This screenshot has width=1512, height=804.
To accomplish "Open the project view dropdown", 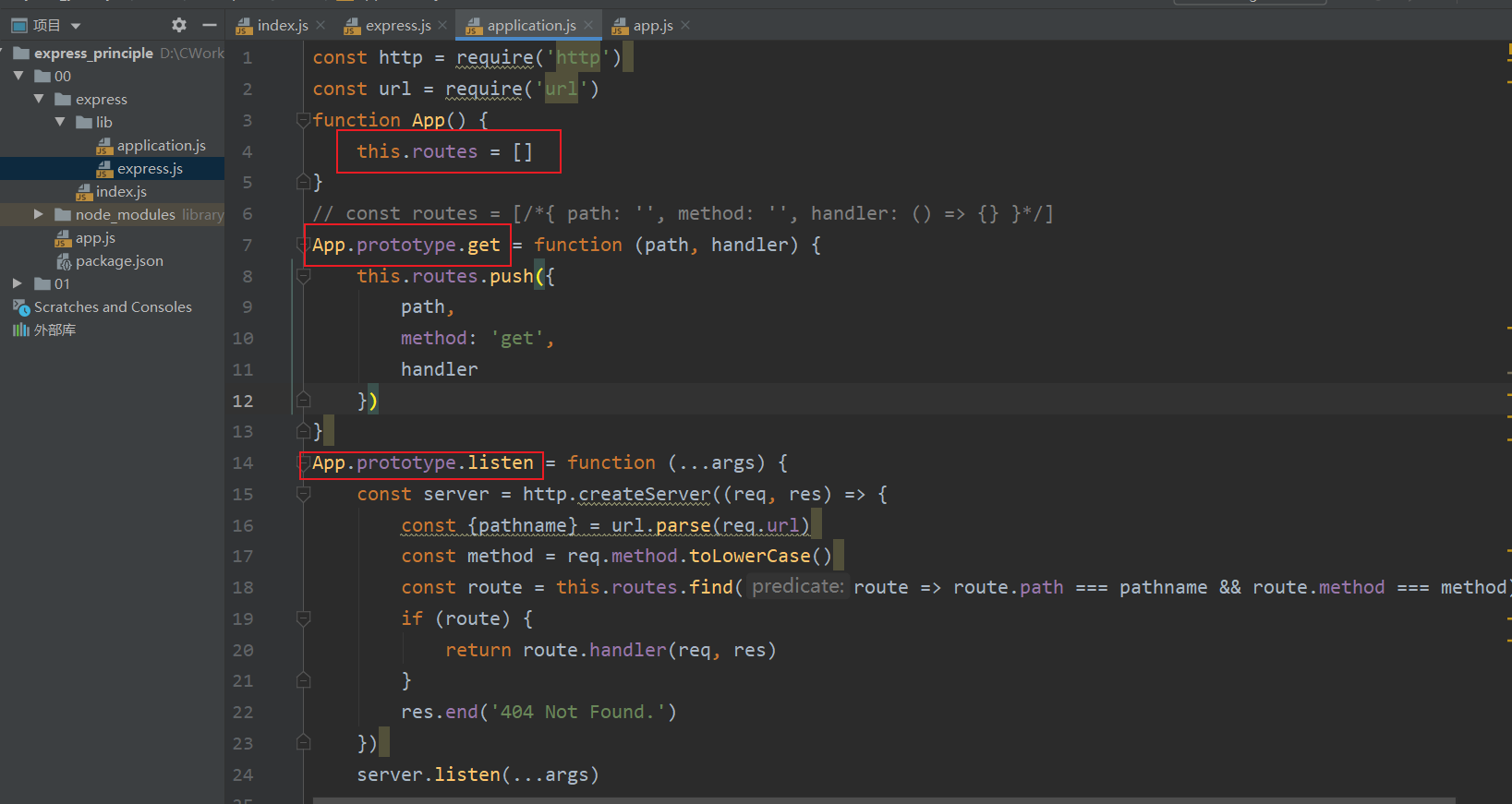I will click(76, 26).
